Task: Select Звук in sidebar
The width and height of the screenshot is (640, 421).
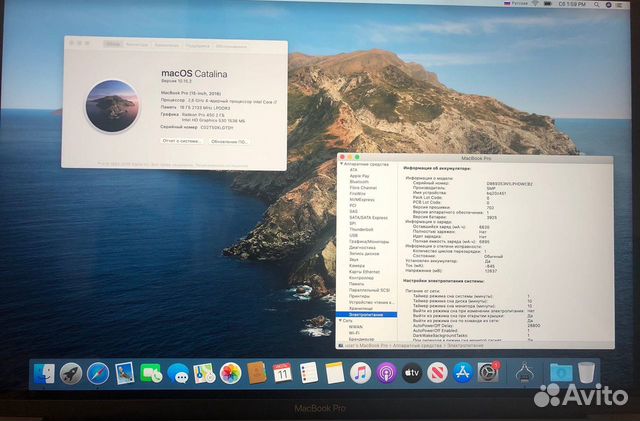Action: click(x=354, y=259)
